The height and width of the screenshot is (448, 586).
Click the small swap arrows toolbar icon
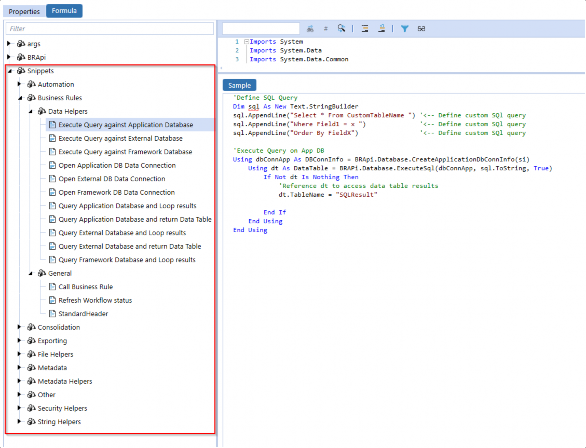pyautogui.click(x=326, y=28)
